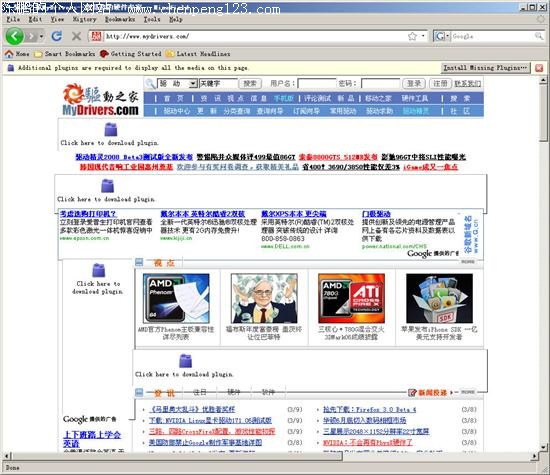The width and height of the screenshot is (550, 475).
Task: Click the NVIDIA Linux driver 171.06 link
Action: [210, 420]
